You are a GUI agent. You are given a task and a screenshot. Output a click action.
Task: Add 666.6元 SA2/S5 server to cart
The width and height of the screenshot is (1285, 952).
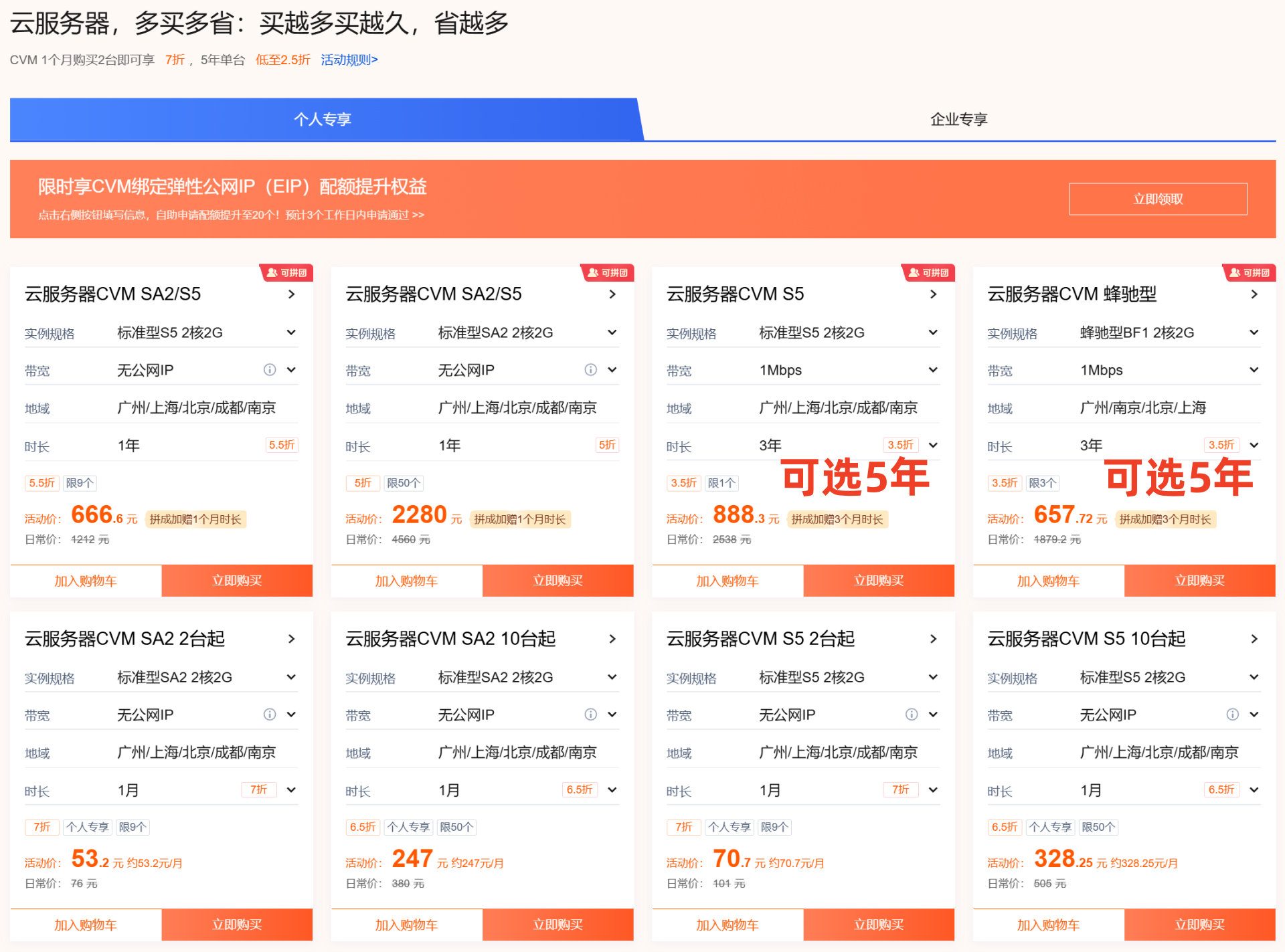(x=86, y=581)
